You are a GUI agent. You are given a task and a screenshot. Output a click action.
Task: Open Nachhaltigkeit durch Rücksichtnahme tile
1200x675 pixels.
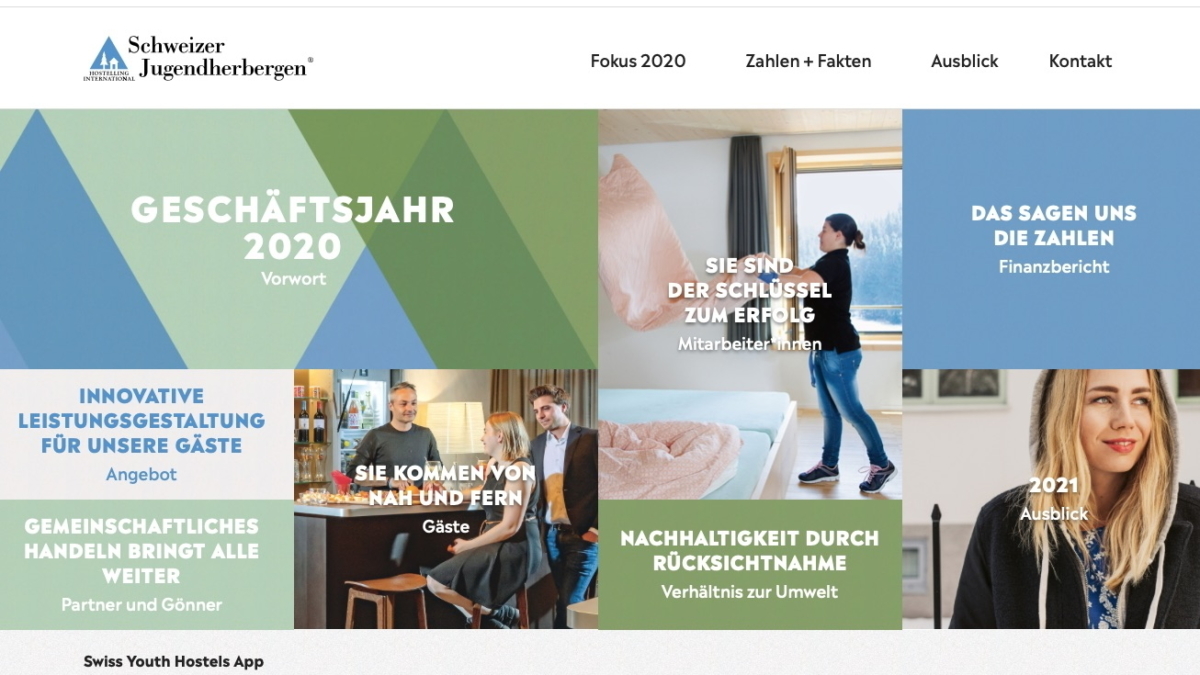point(750,564)
